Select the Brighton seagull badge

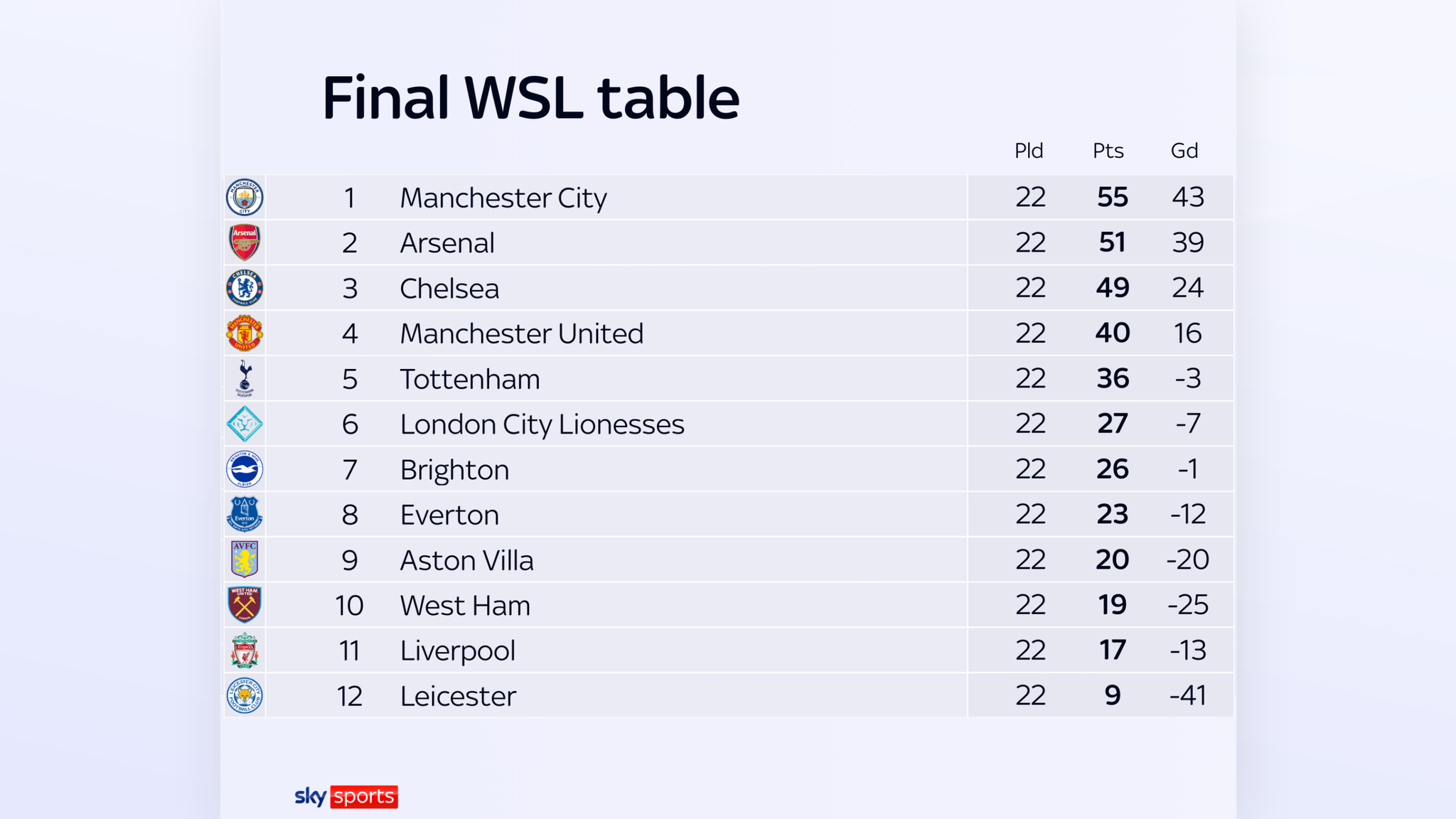[245, 469]
